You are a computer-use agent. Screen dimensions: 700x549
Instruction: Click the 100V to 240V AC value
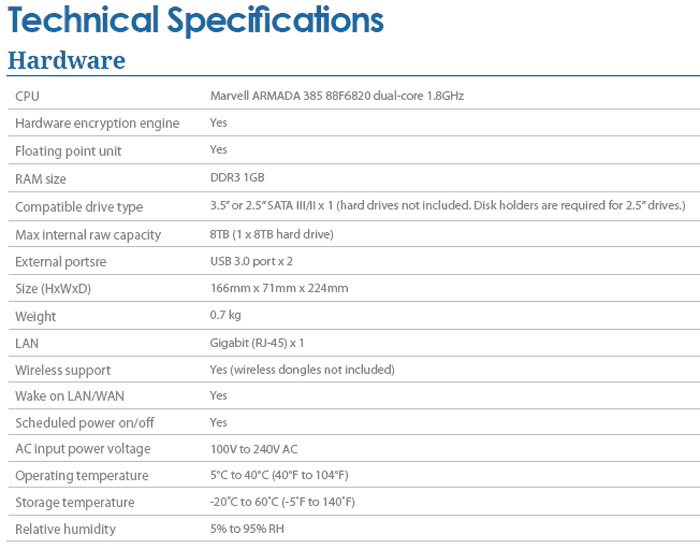tap(253, 449)
